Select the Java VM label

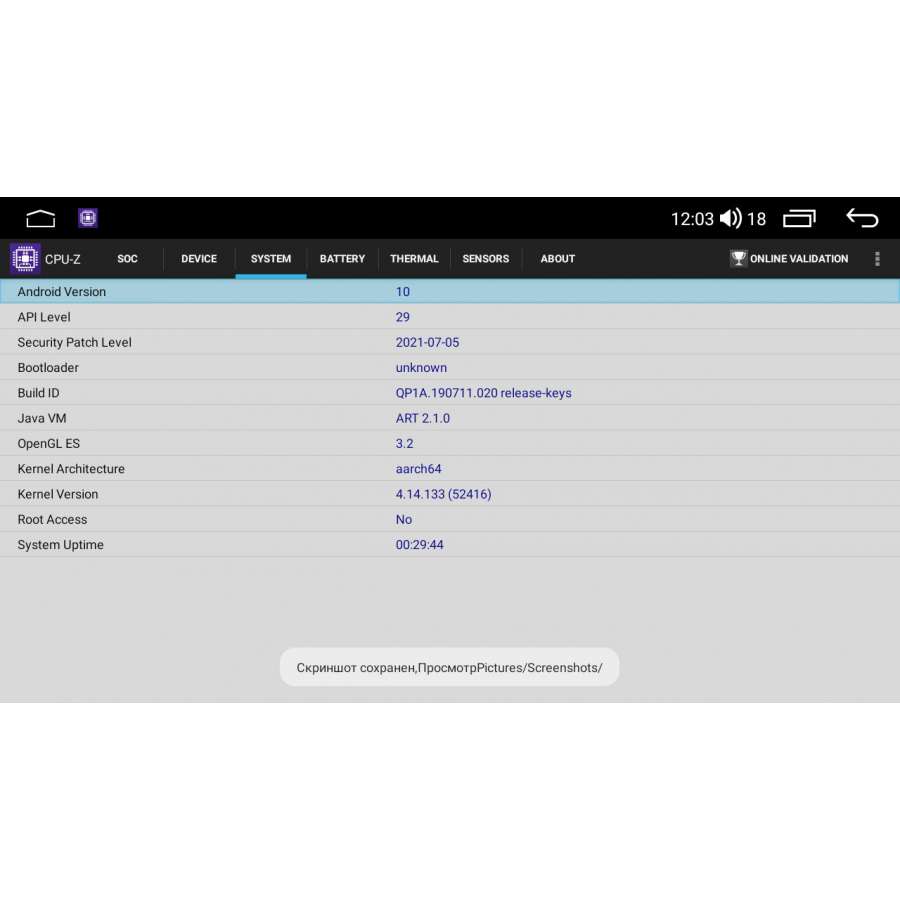click(42, 418)
